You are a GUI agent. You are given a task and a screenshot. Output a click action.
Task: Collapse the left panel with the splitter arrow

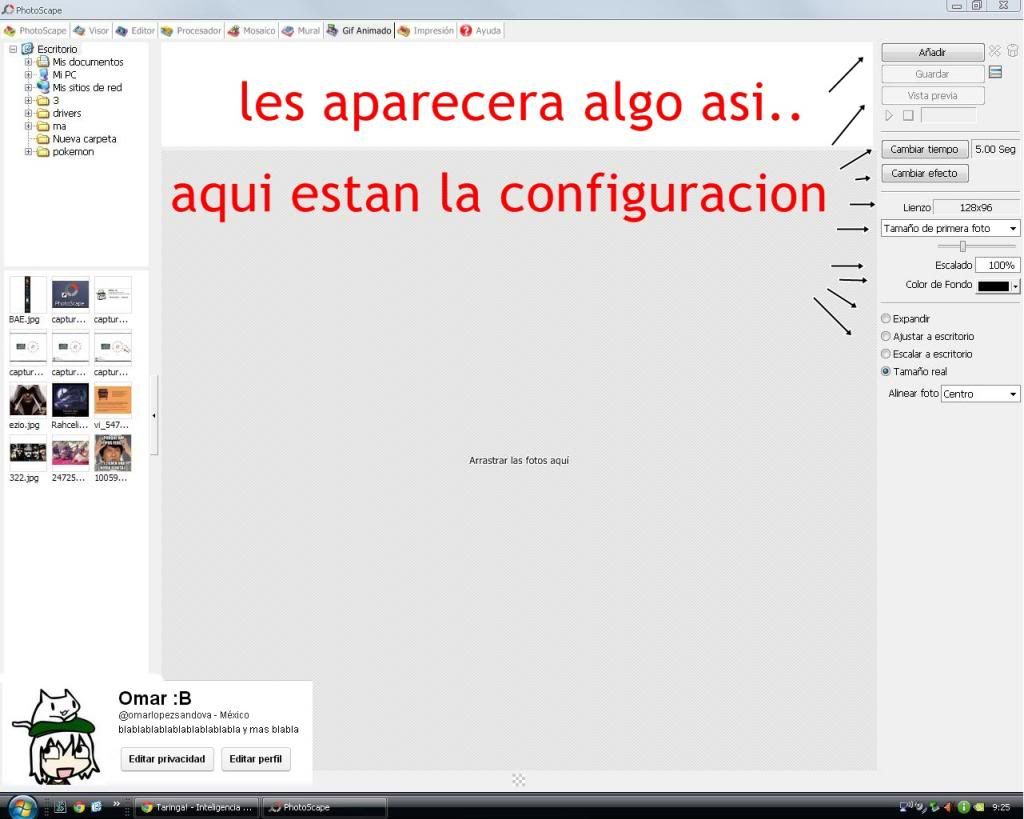coord(154,415)
